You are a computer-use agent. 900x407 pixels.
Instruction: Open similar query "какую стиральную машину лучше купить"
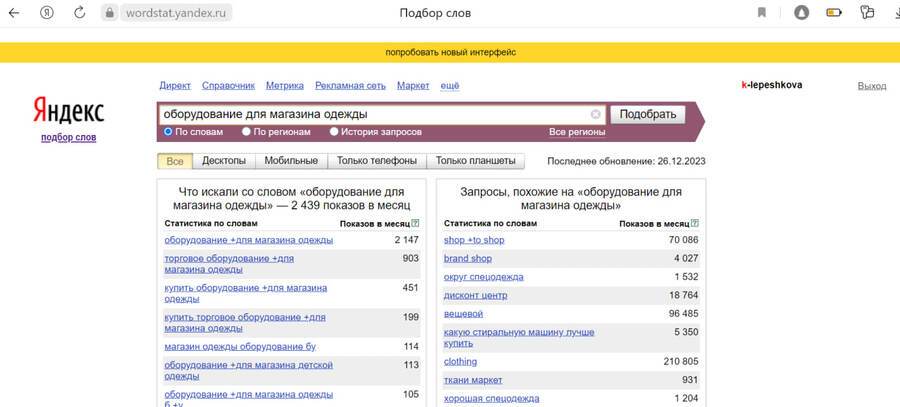click(519, 338)
